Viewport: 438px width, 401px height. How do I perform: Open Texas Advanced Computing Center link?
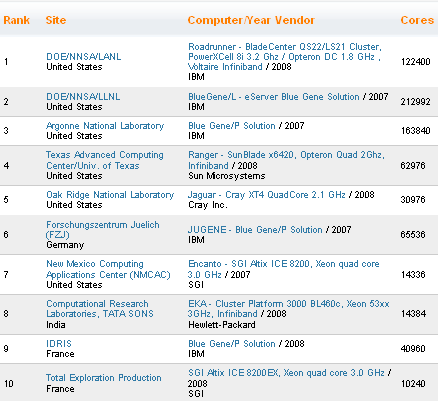coord(105,160)
